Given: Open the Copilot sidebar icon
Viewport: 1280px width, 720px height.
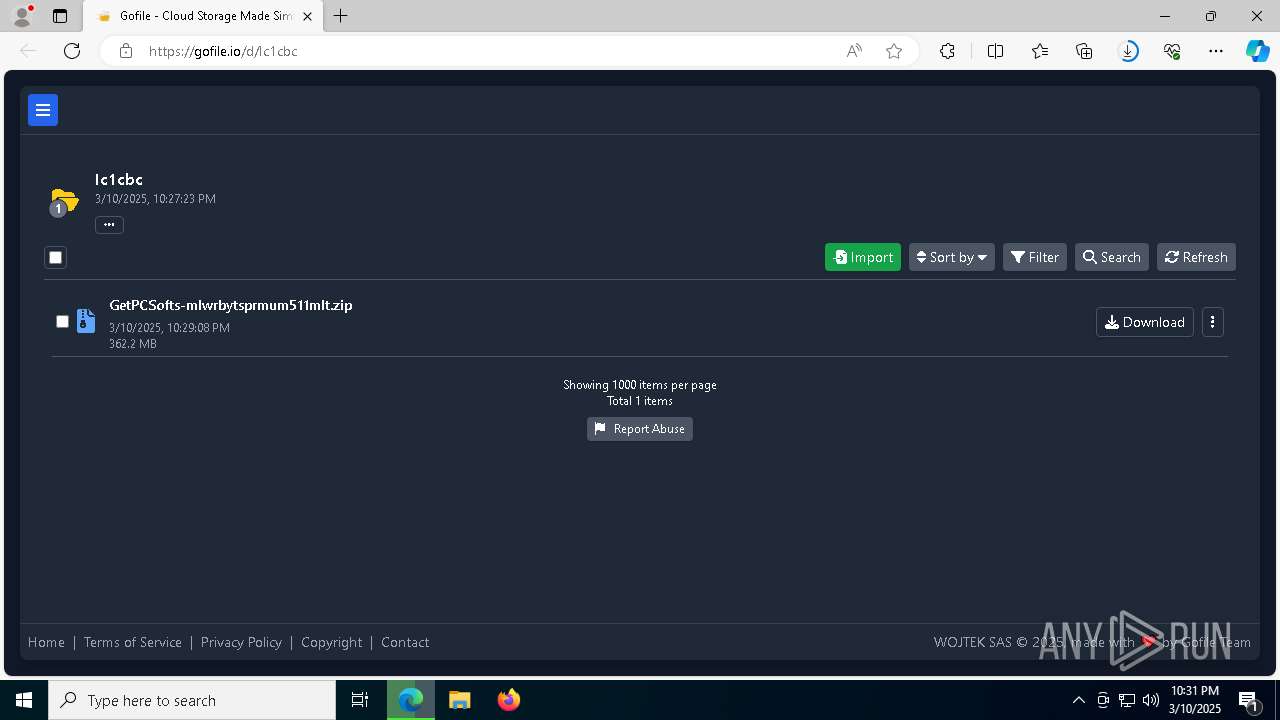Looking at the screenshot, I should click(1258, 51).
